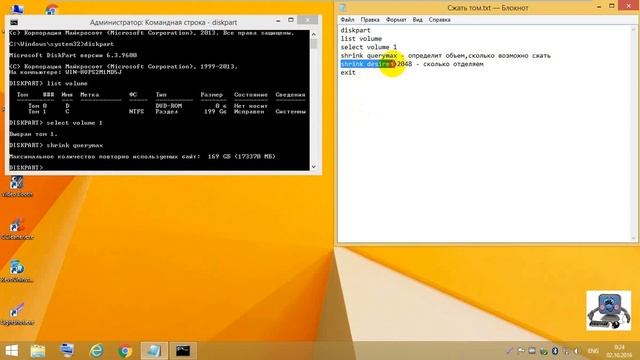Open the volume speaker tray icon

coord(577,351)
